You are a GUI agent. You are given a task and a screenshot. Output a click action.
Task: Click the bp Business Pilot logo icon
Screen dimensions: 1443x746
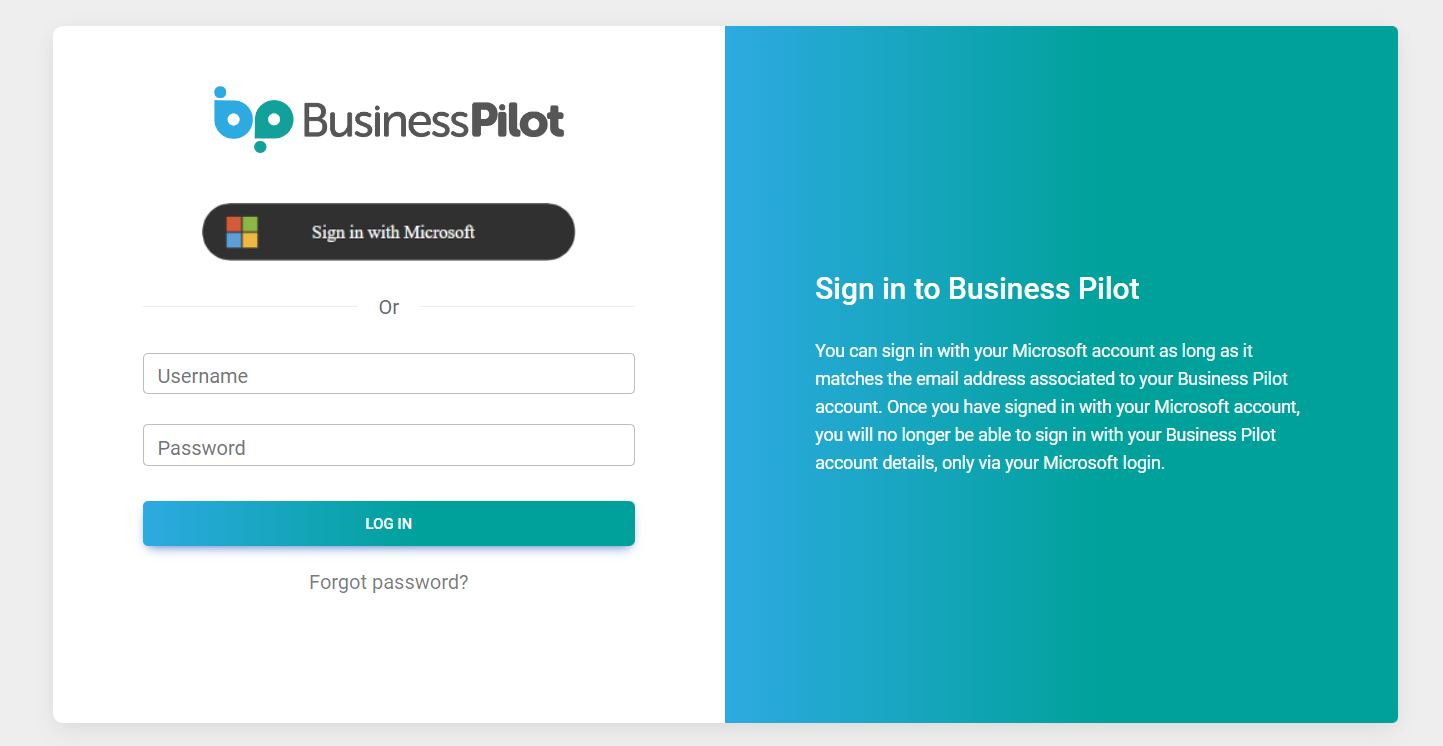[x=253, y=119]
